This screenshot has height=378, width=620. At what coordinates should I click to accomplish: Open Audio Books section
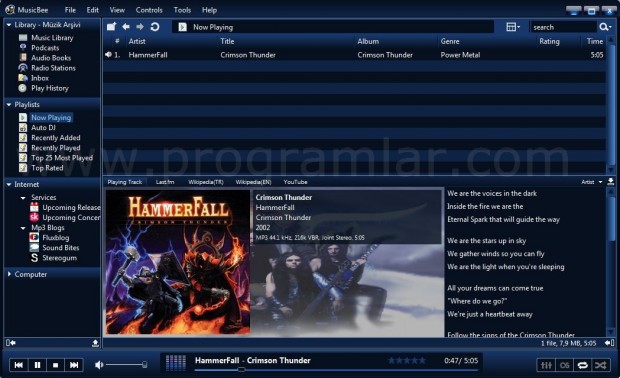(x=51, y=58)
